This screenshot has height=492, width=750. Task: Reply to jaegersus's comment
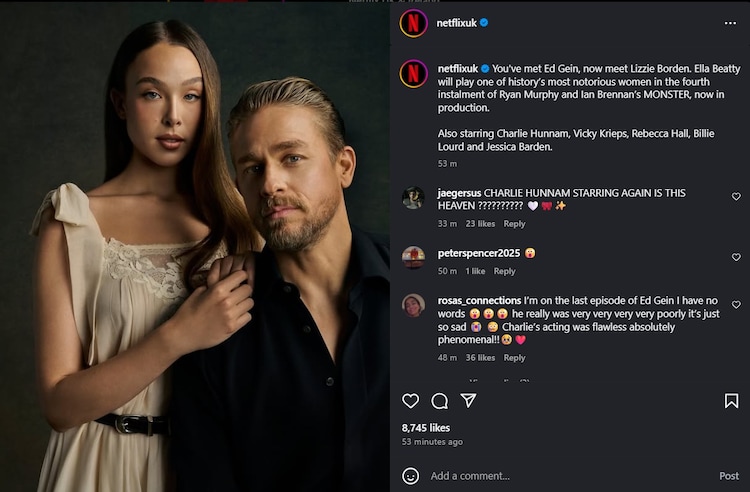[x=514, y=224]
